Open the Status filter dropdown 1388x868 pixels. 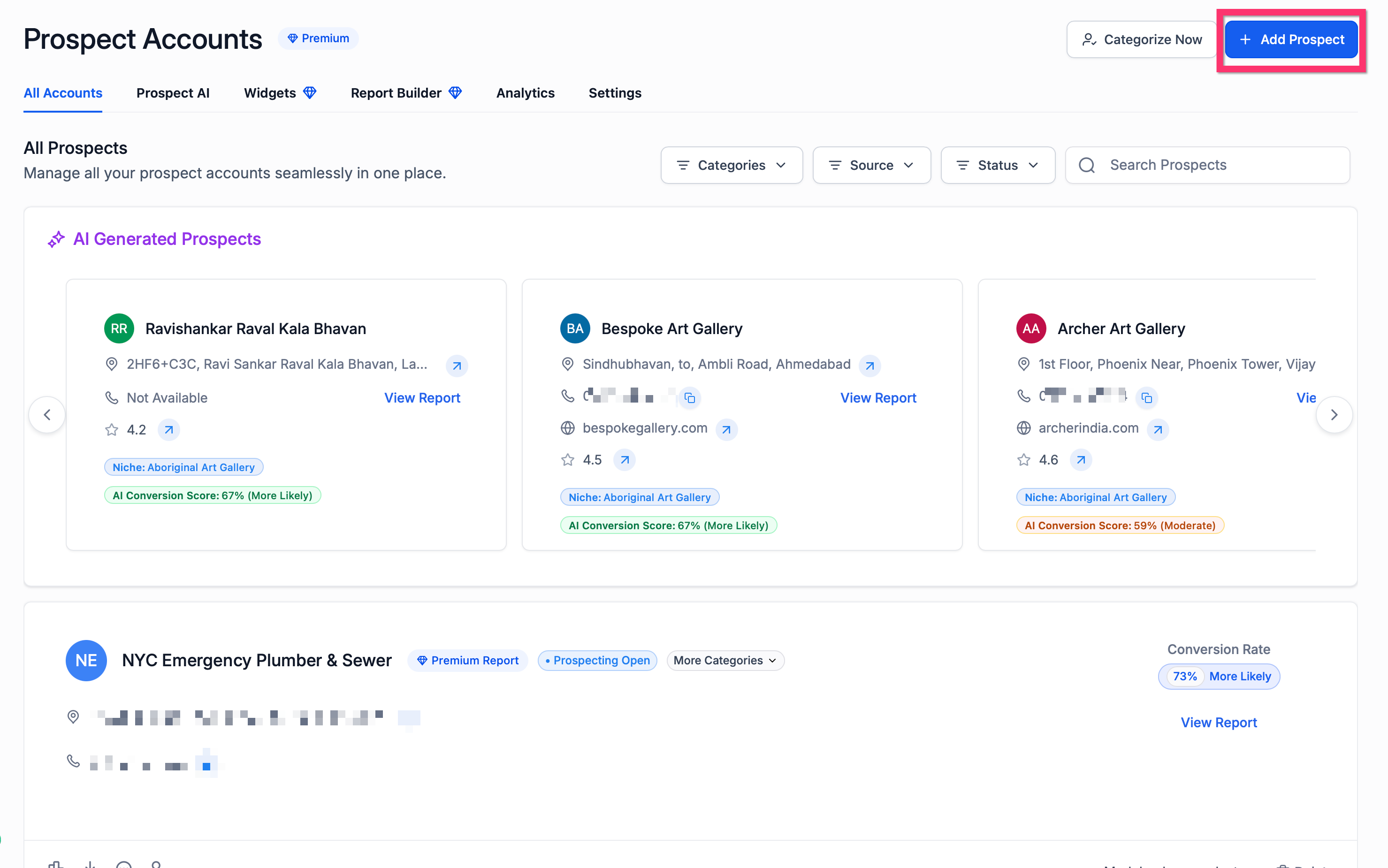pos(997,165)
